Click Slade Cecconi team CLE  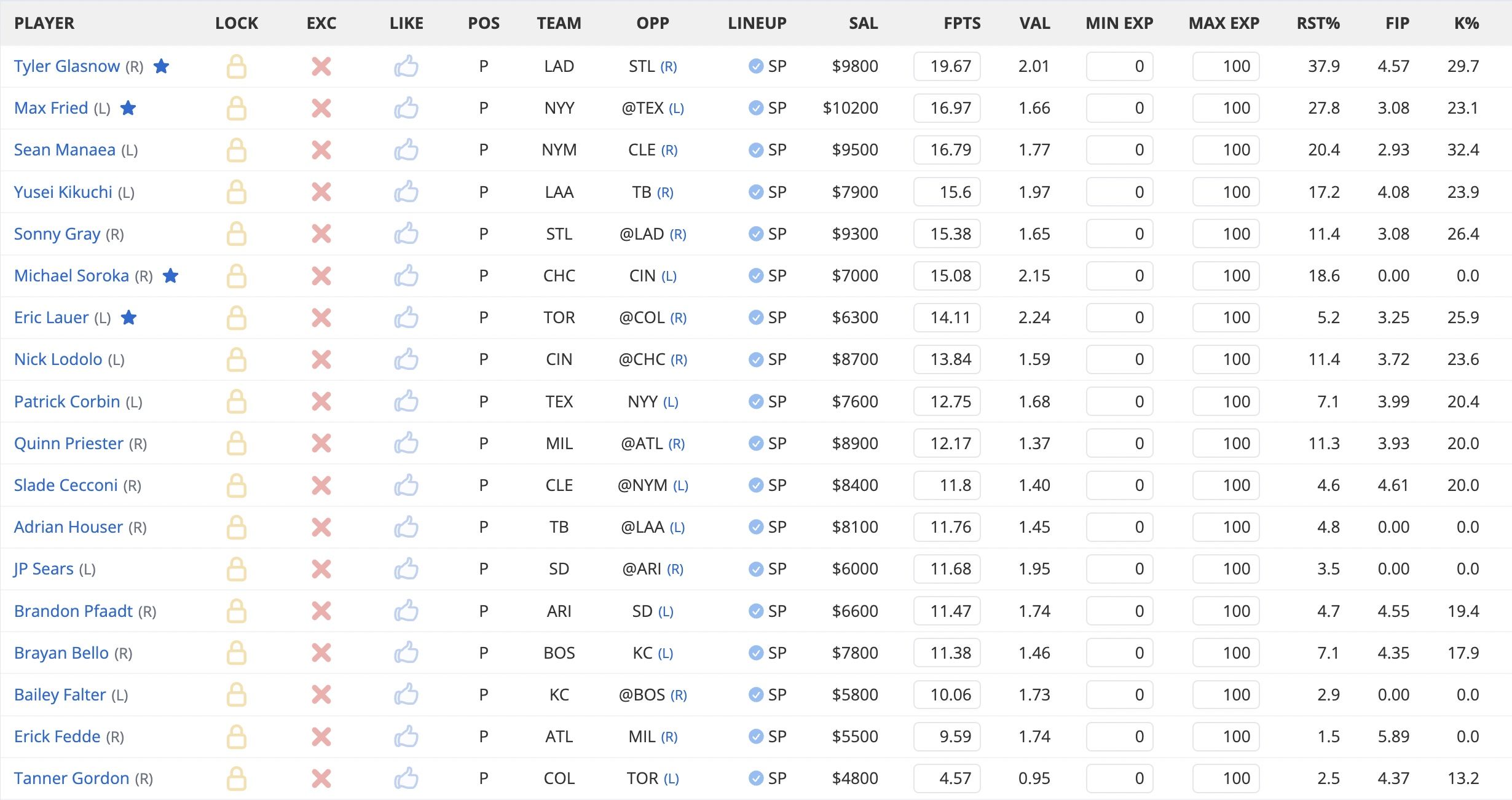559,485
